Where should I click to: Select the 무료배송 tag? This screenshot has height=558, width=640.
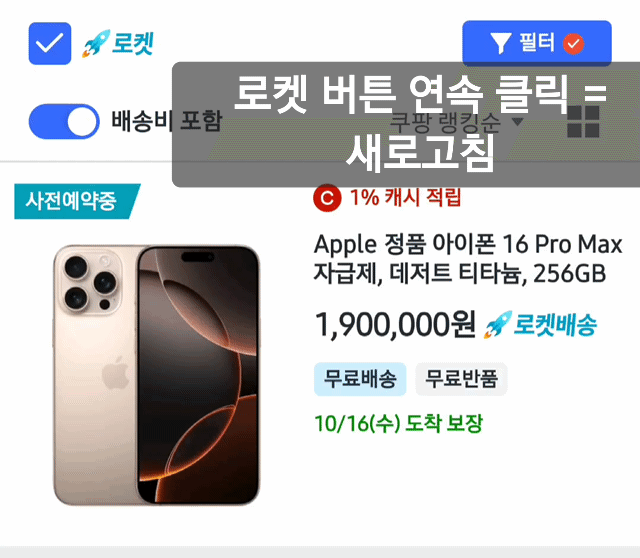tap(360, 379)
